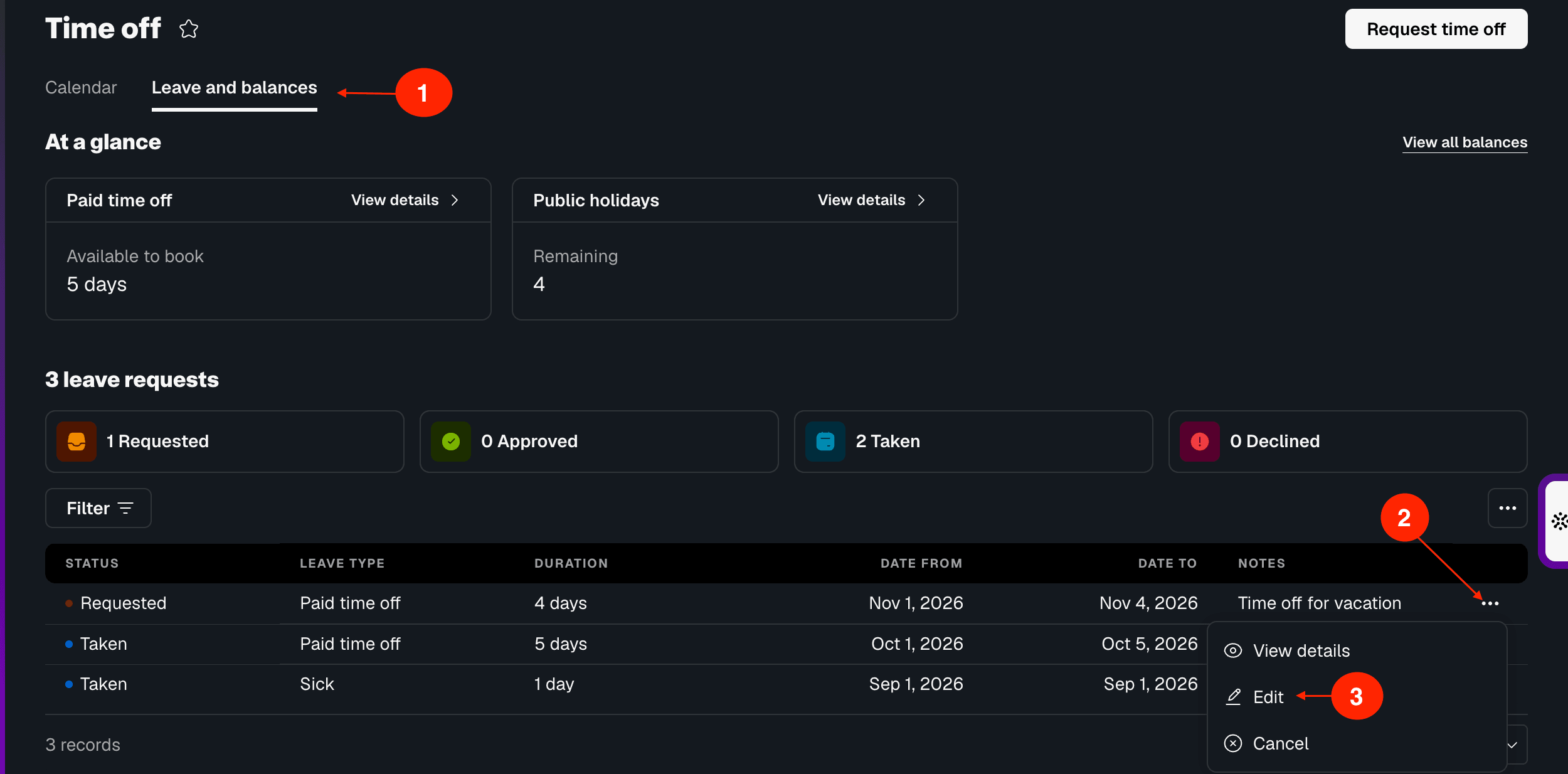Click the 5 days duration cell
The height and width of the screenshot is (774, 1568).
(561, 644)
